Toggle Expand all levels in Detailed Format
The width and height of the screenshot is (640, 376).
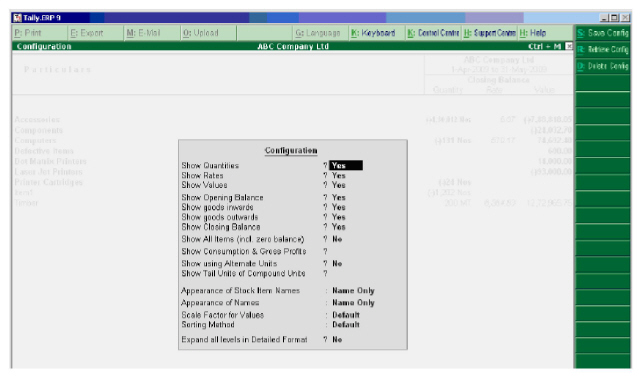(337, 340)
